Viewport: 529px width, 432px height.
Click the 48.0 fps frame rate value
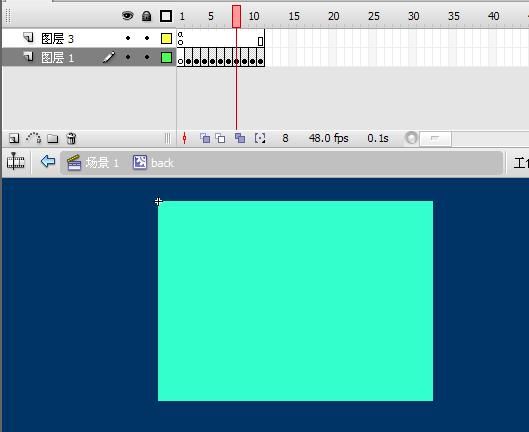(x=329, y=138)
